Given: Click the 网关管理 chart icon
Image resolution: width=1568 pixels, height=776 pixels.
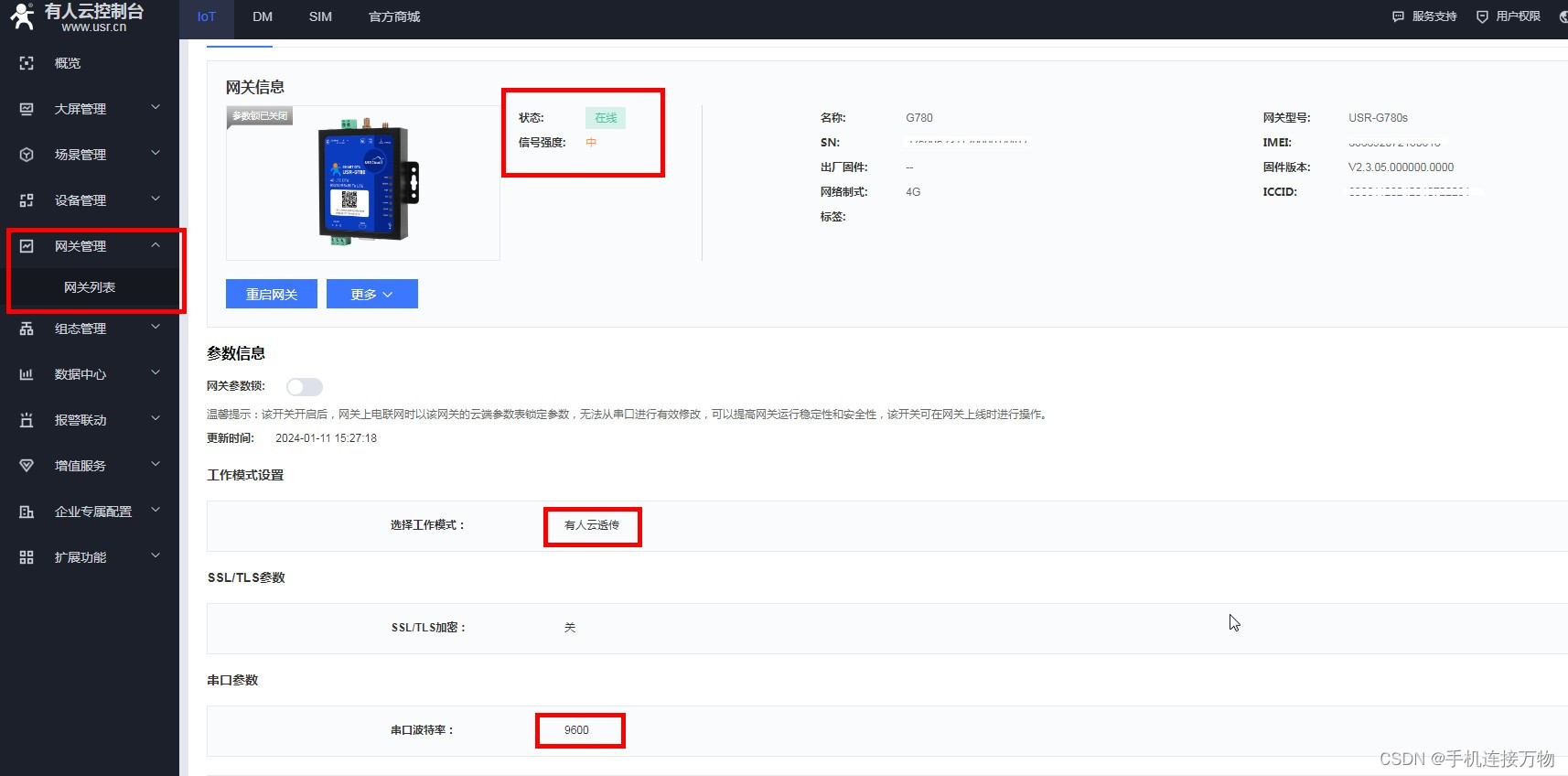Looking at the screenshot, I should point(27,246).
